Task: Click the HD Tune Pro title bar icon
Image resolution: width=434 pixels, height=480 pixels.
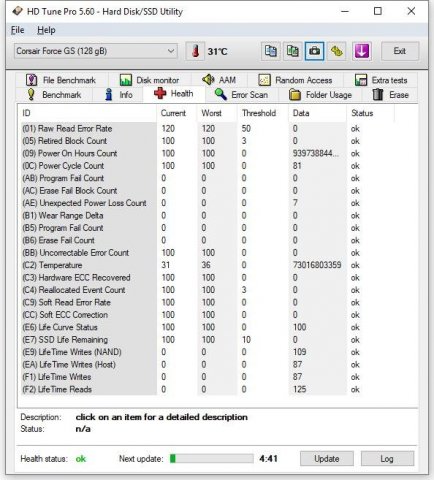Action: pos(17,11)
